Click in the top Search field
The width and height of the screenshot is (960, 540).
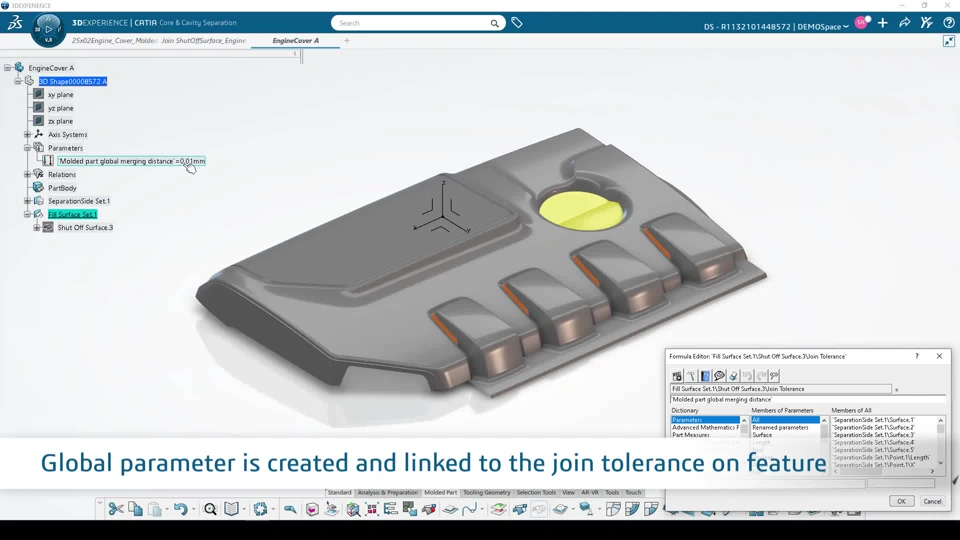[413, 23]
